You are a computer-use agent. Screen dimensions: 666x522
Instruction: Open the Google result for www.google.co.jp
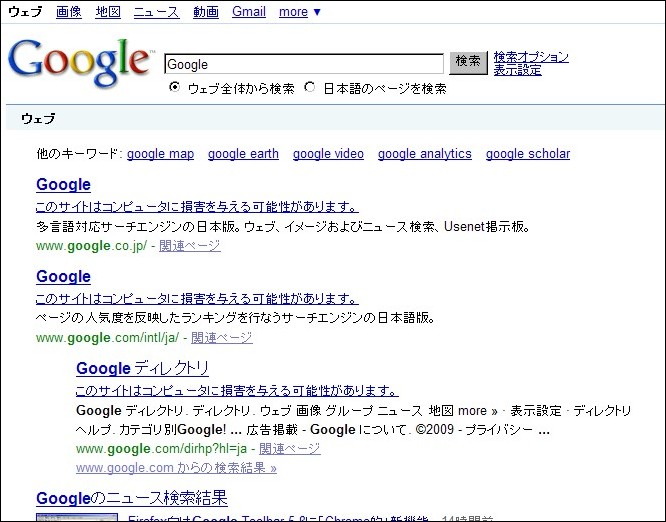tap(63, 185)
